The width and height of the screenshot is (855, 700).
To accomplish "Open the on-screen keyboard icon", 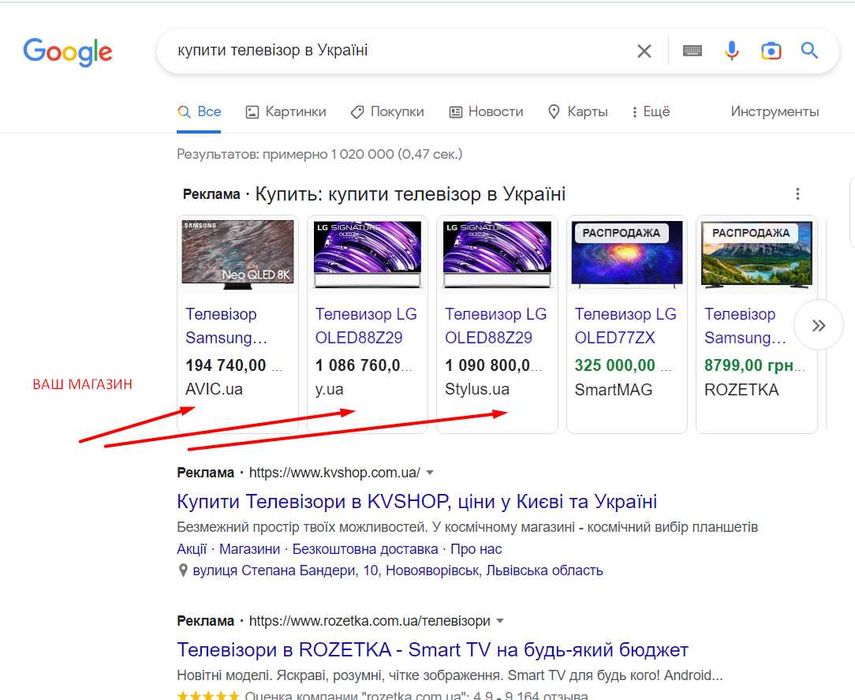I will pyautogui.click(x=692, y=51).
